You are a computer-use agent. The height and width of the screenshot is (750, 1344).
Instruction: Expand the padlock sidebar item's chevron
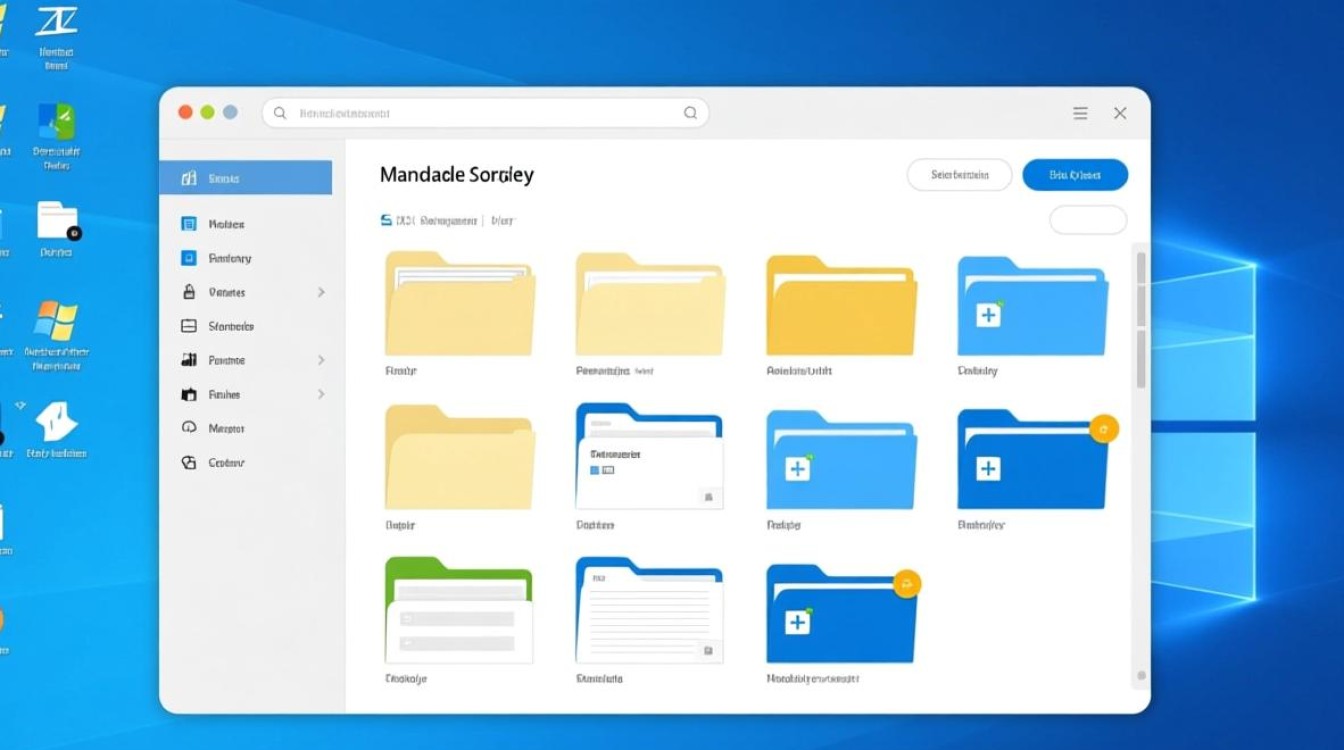pyautogui.click(x=321, y=292)
